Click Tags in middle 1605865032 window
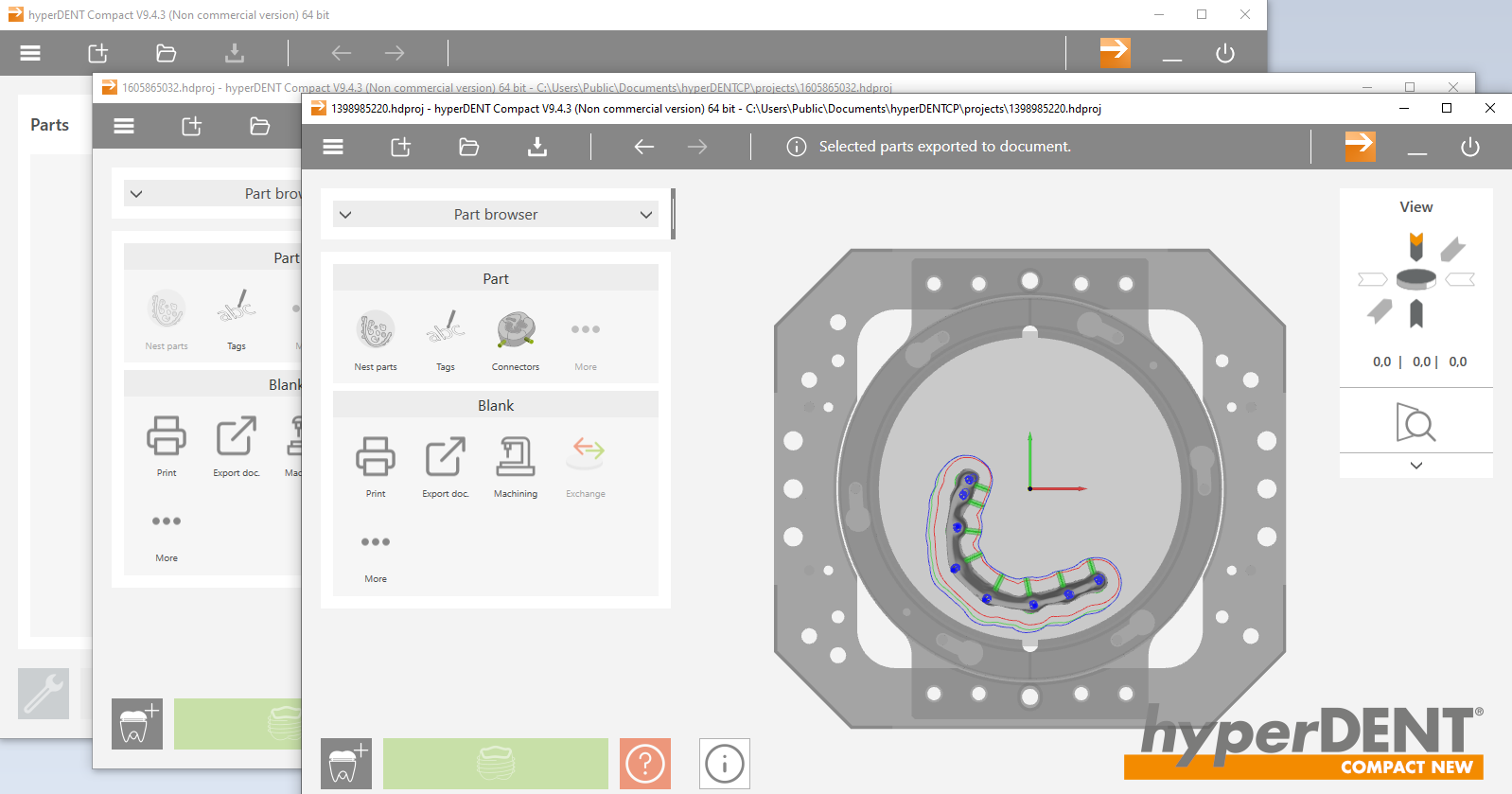1512x794 pixels. pyautogui.click(x=237, y=319)
